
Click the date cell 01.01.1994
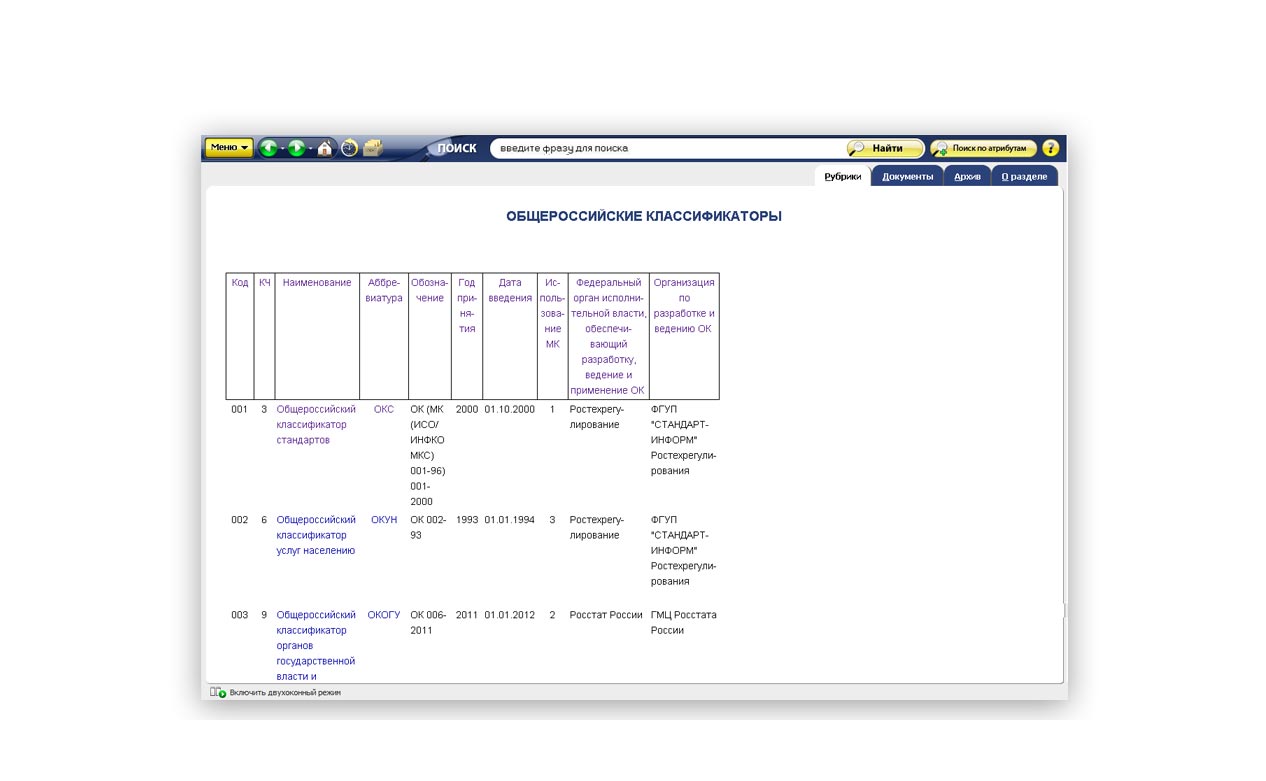510,520
